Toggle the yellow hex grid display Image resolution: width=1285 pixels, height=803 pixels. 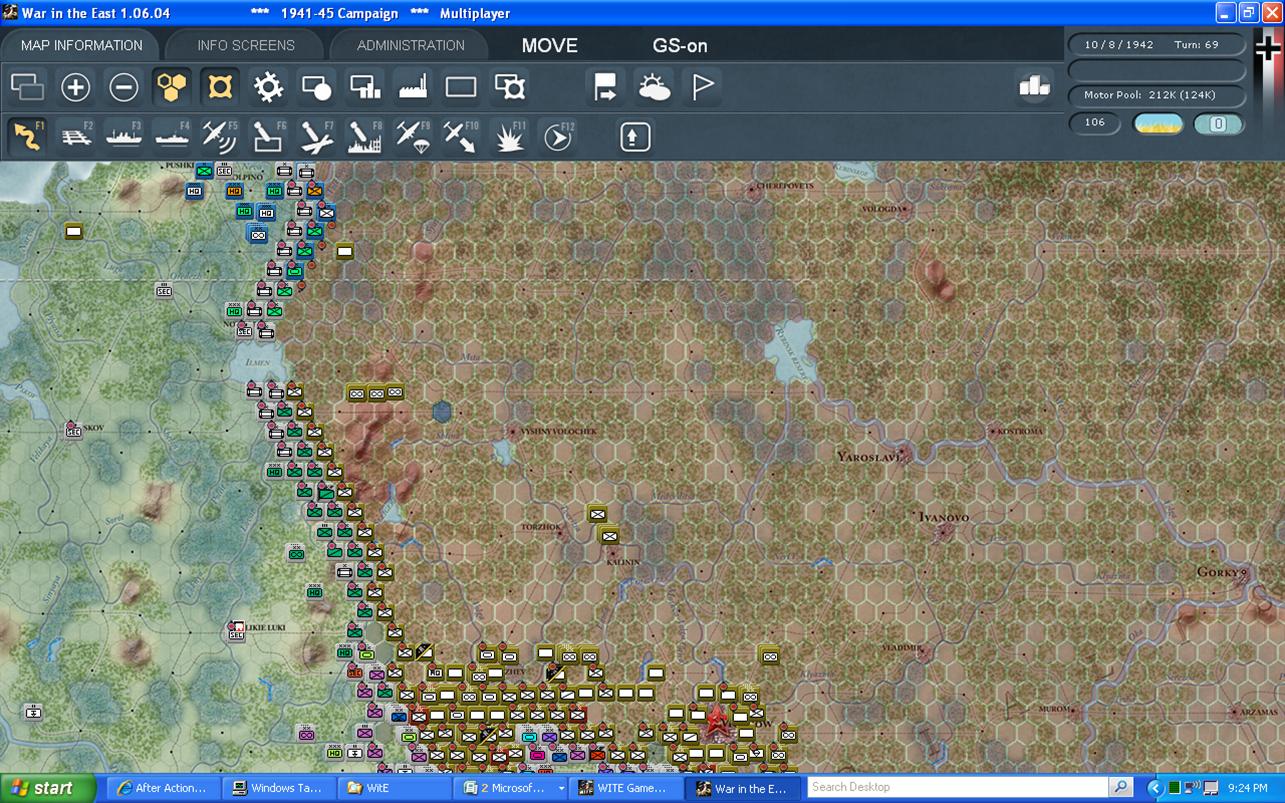172,87
